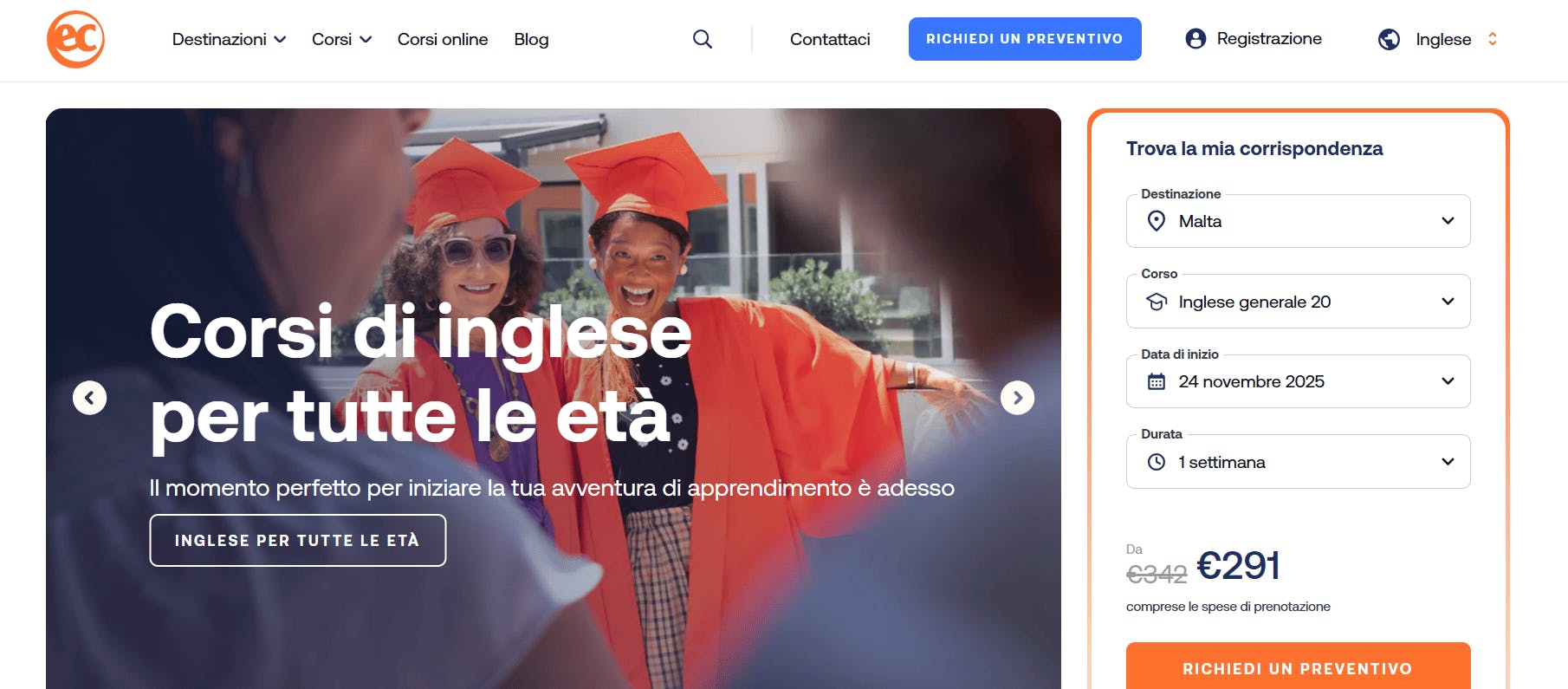Click the calendar icon in Data di inizio

pyautogui.click(x=1157, y=381)
